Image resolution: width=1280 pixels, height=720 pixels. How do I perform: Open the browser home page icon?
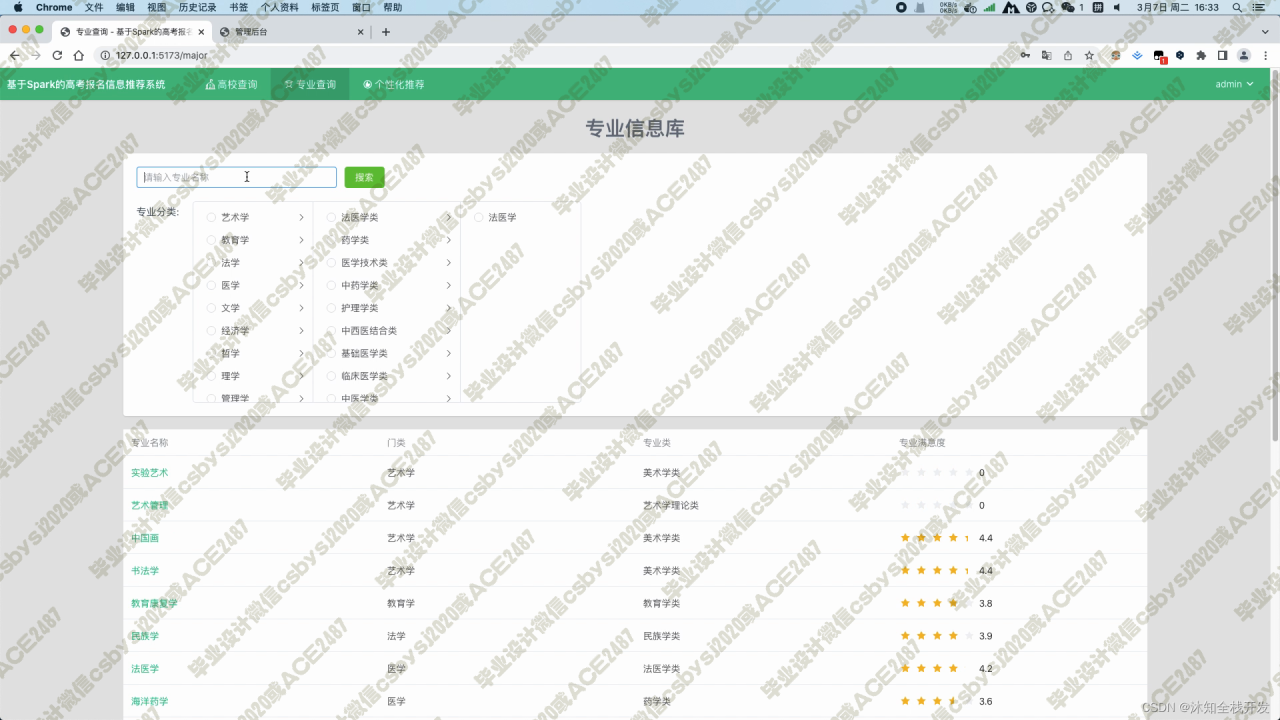(x=79, y=56)
